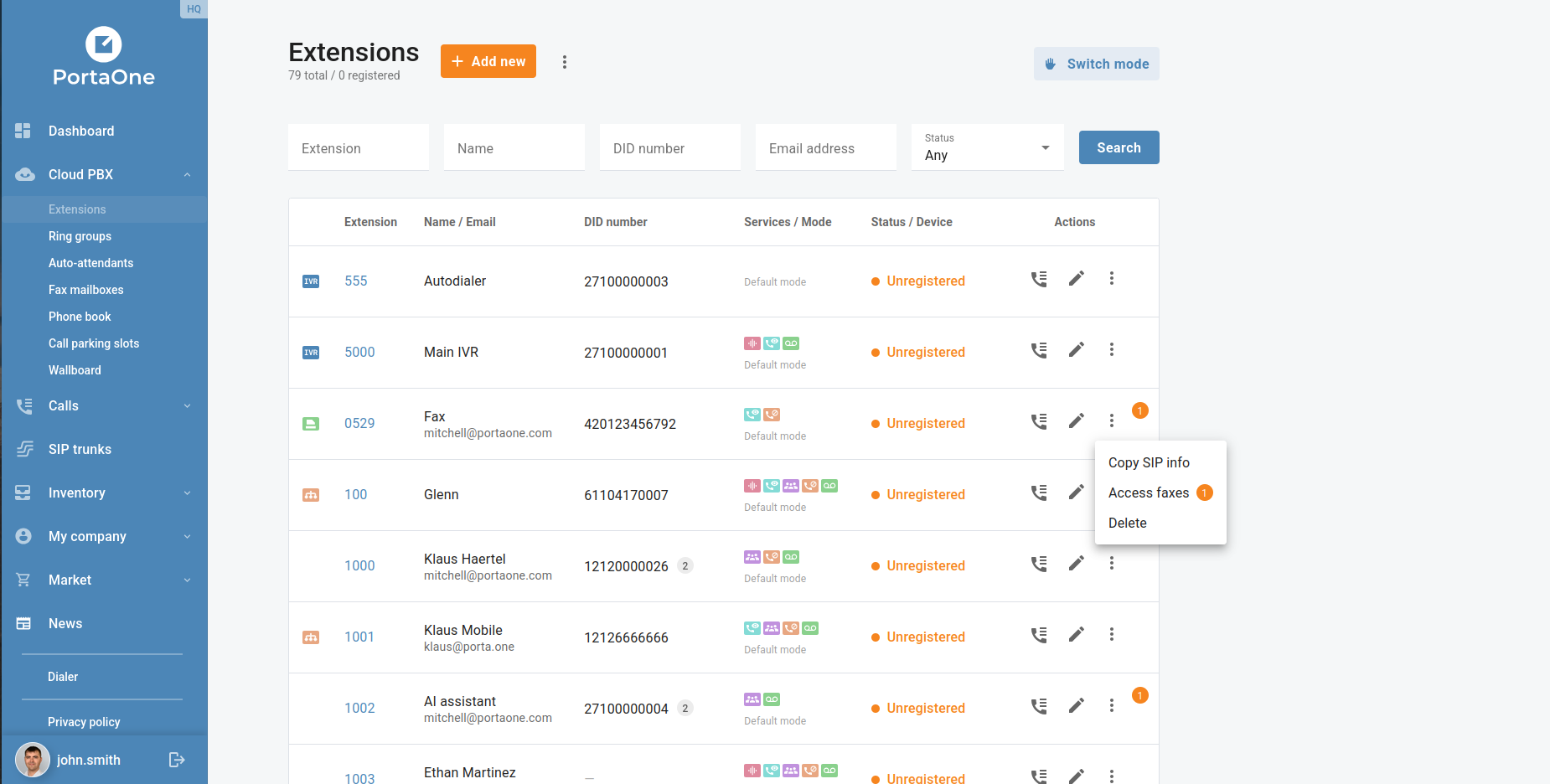Edit the Main IVR extension with pencil icon
The image size is (1550, 784).
point(1077,350)
